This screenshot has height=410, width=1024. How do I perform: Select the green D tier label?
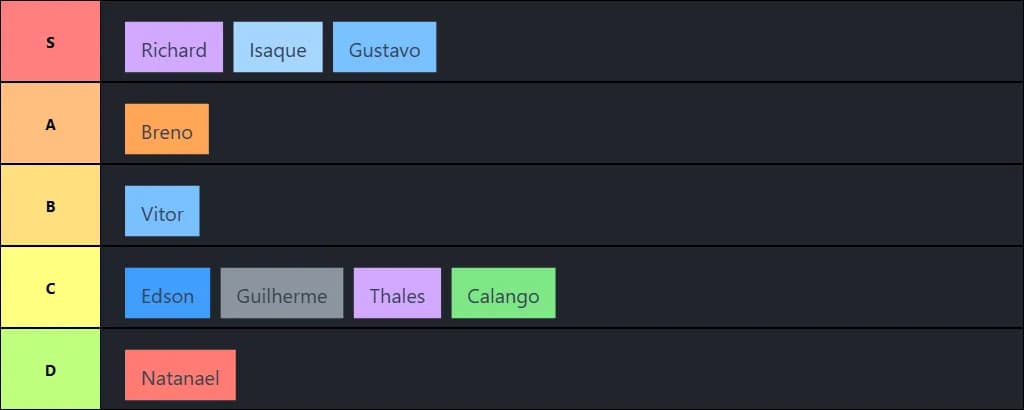[x=50, y=370]
